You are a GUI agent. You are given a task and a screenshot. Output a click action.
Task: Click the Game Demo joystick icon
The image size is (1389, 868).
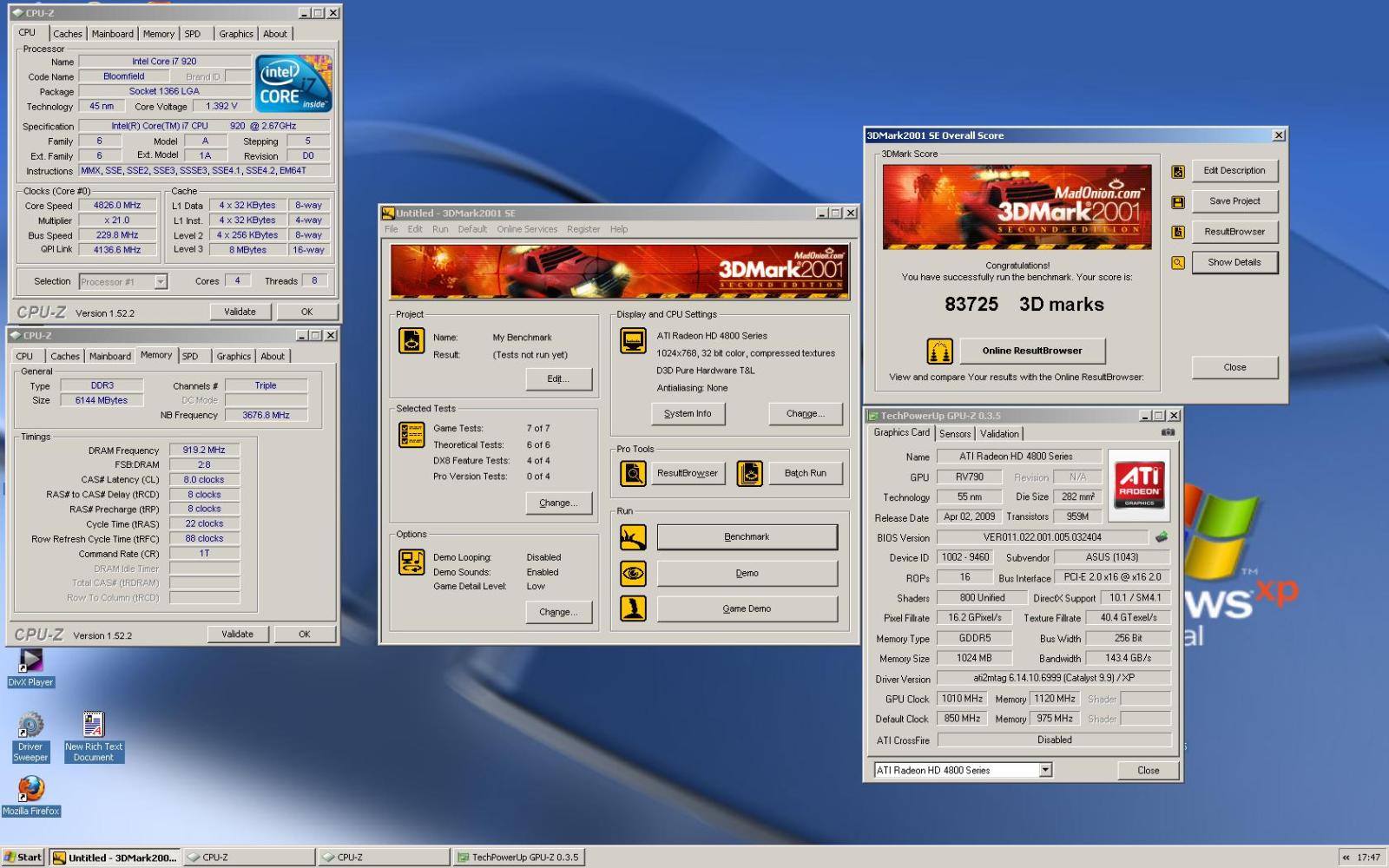coord(633,608)
